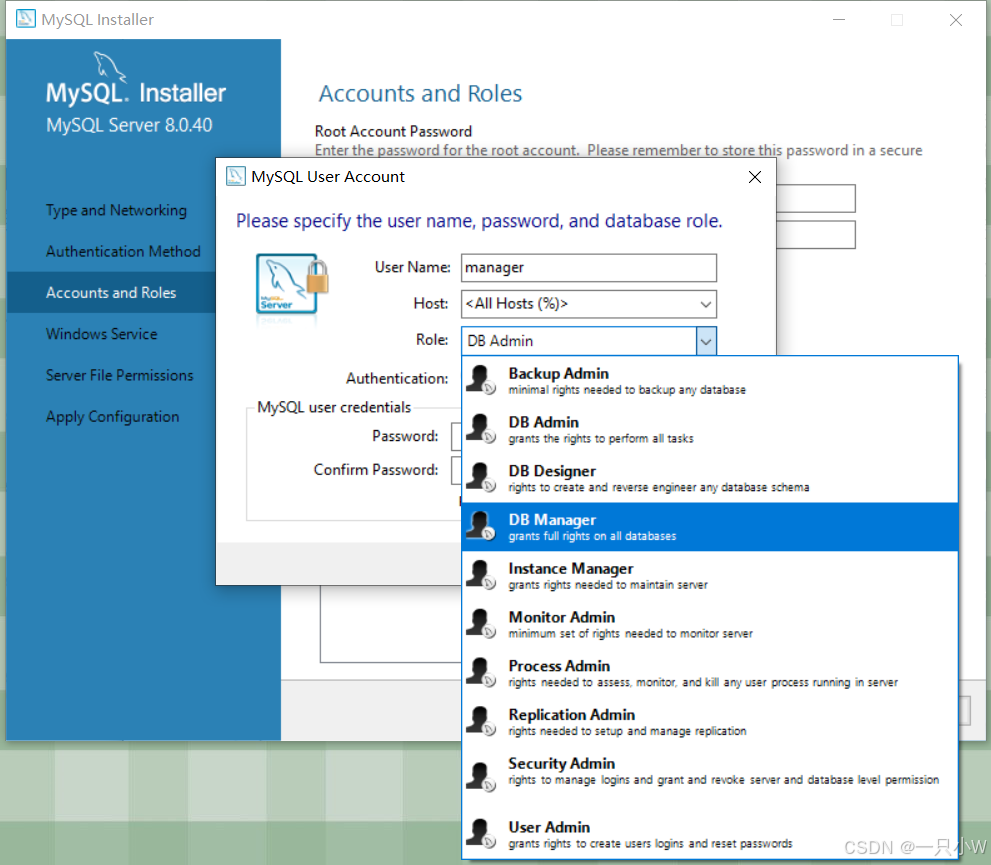This screenshot has width=991, height=865.
Task: Click the MySQL Server lock icon in the dialog
Action: (292, 284)
